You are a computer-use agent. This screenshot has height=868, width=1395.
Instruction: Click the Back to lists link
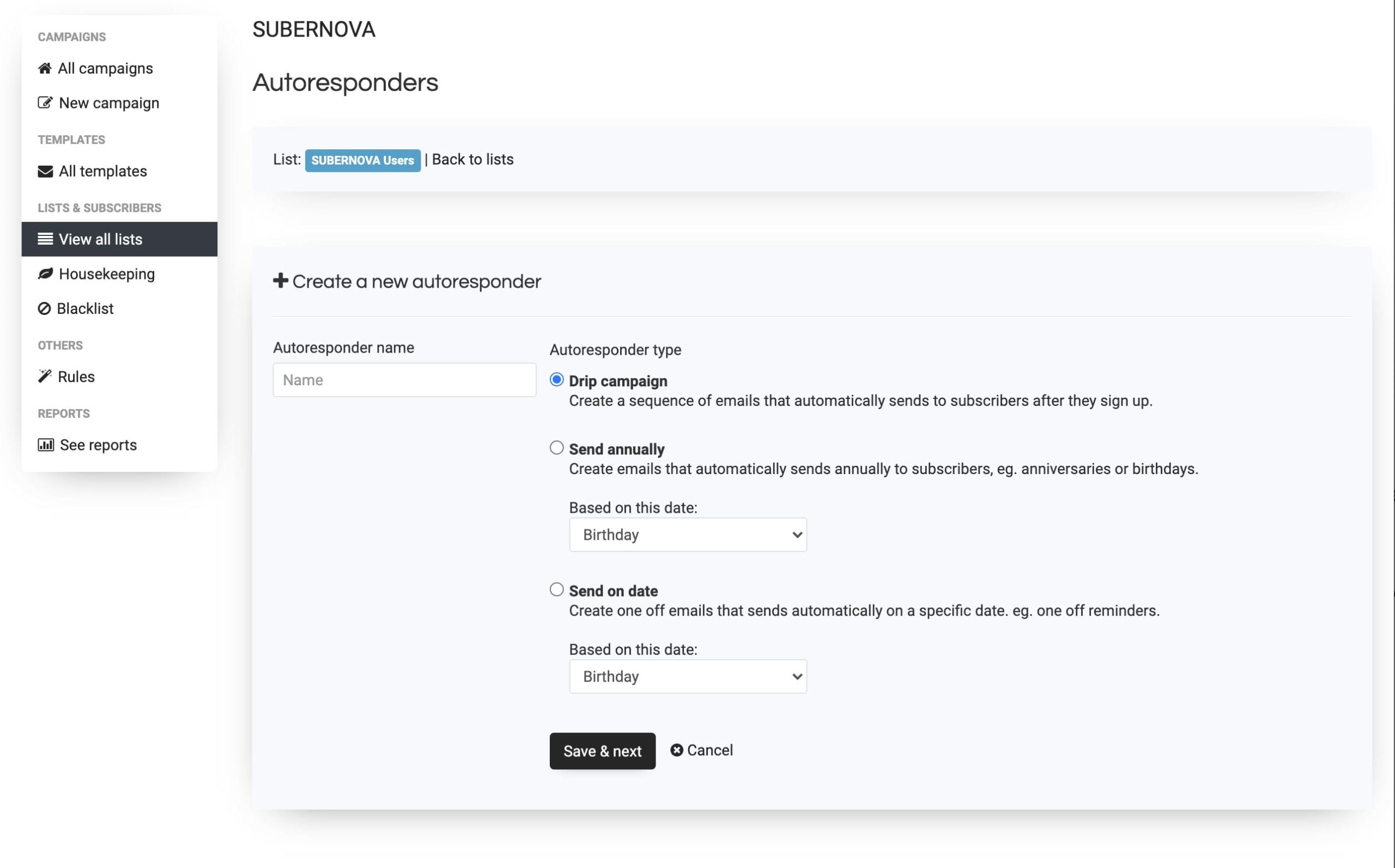click(x=472, y=159)
